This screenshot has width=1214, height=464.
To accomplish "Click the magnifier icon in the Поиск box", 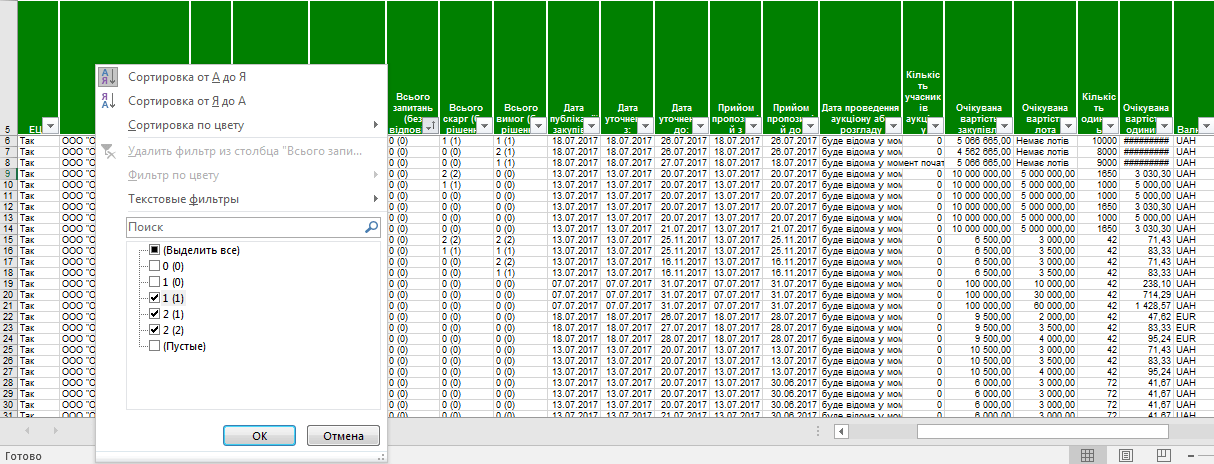I will [x=371, y=227].
